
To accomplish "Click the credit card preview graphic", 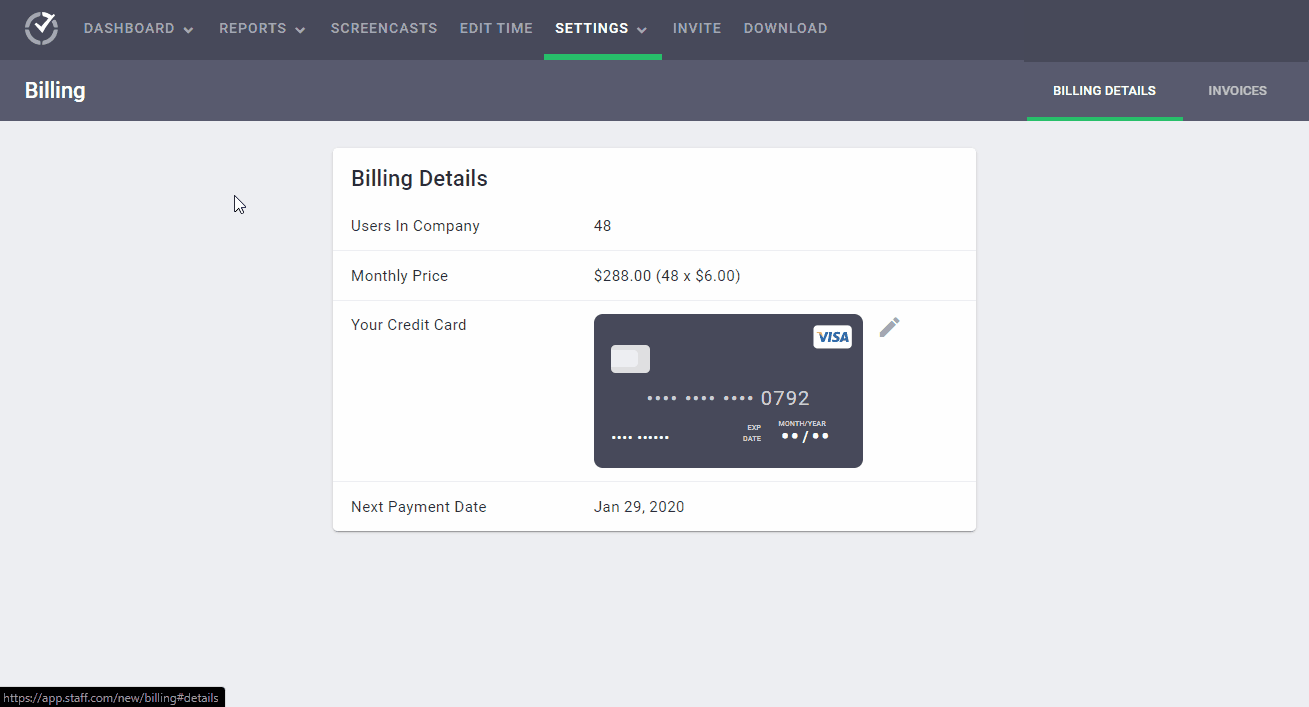I will (x=728, y=390).
